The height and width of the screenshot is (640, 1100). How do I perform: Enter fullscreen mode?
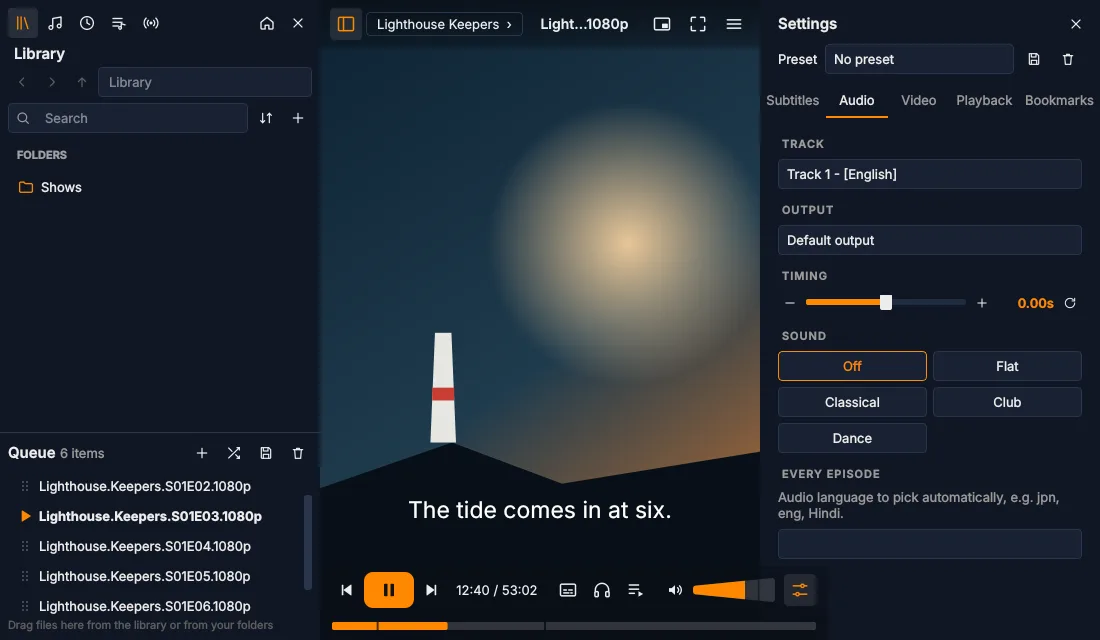[698, 24]
